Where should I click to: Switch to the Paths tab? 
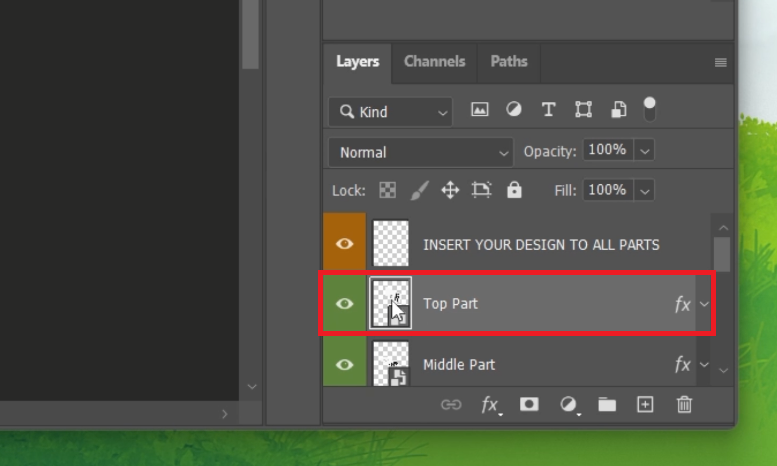(x=508, y=62)
